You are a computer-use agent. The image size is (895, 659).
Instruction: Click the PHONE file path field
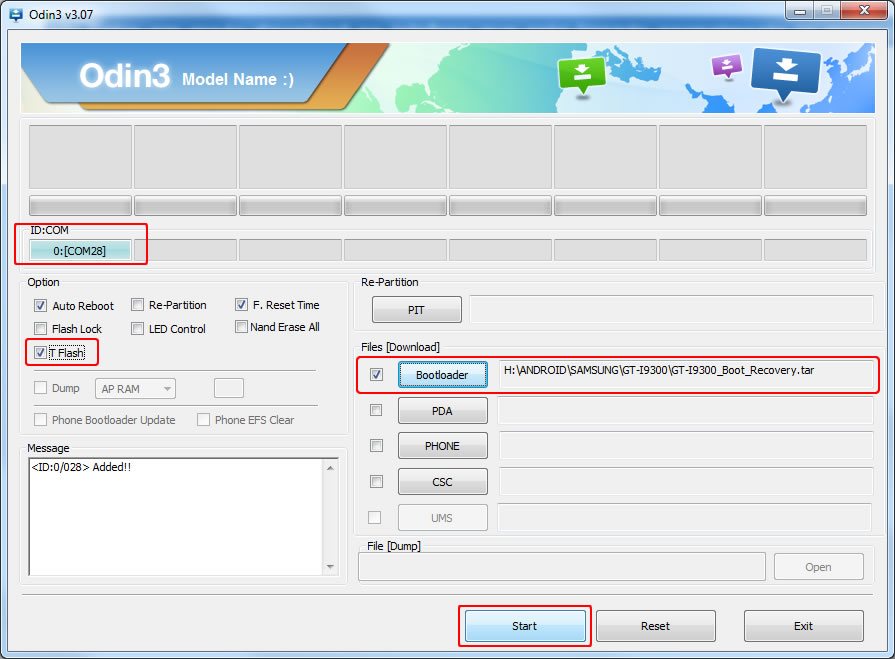tap(686, 446)
